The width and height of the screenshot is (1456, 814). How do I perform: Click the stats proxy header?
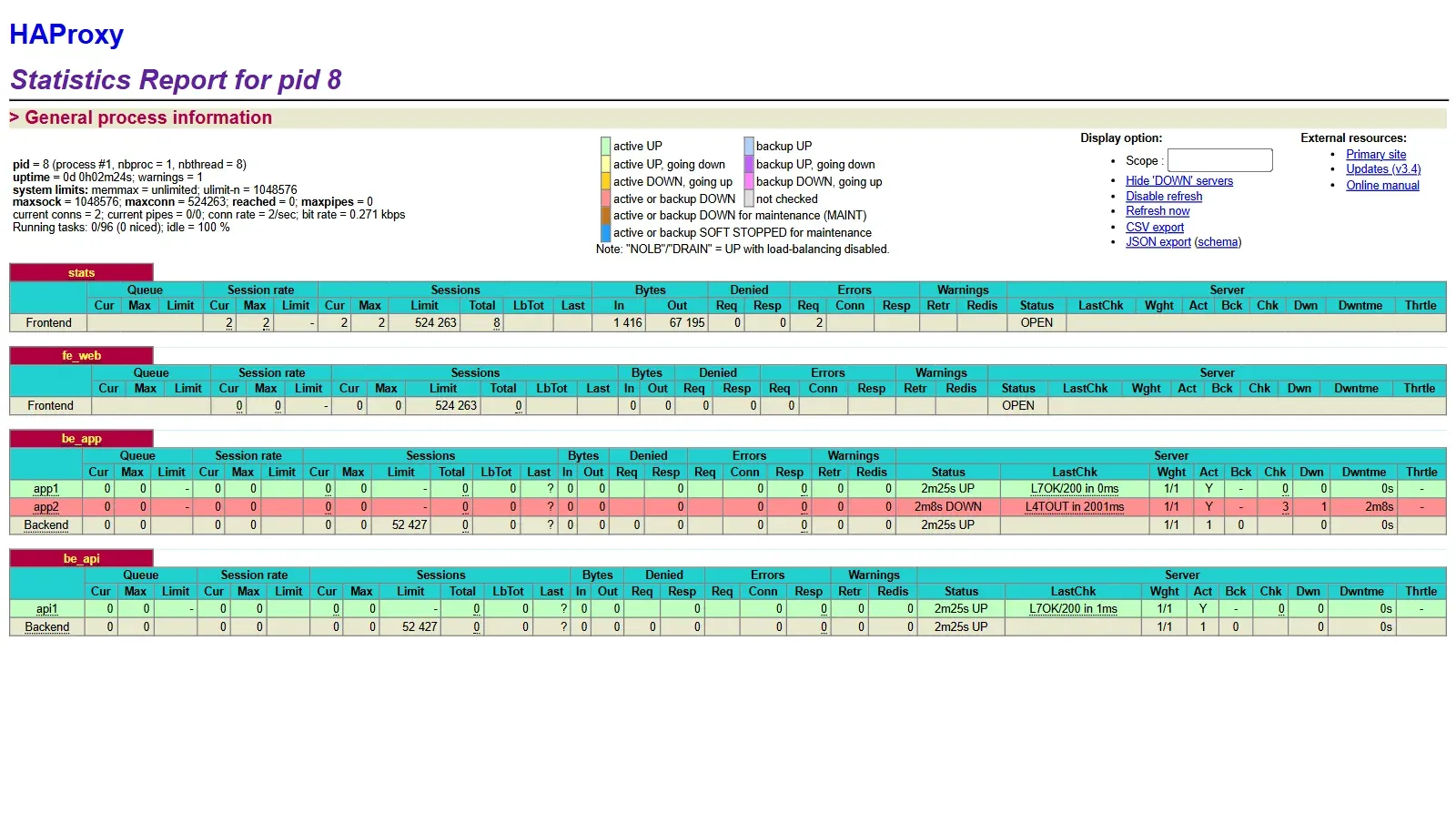[81, 272]
